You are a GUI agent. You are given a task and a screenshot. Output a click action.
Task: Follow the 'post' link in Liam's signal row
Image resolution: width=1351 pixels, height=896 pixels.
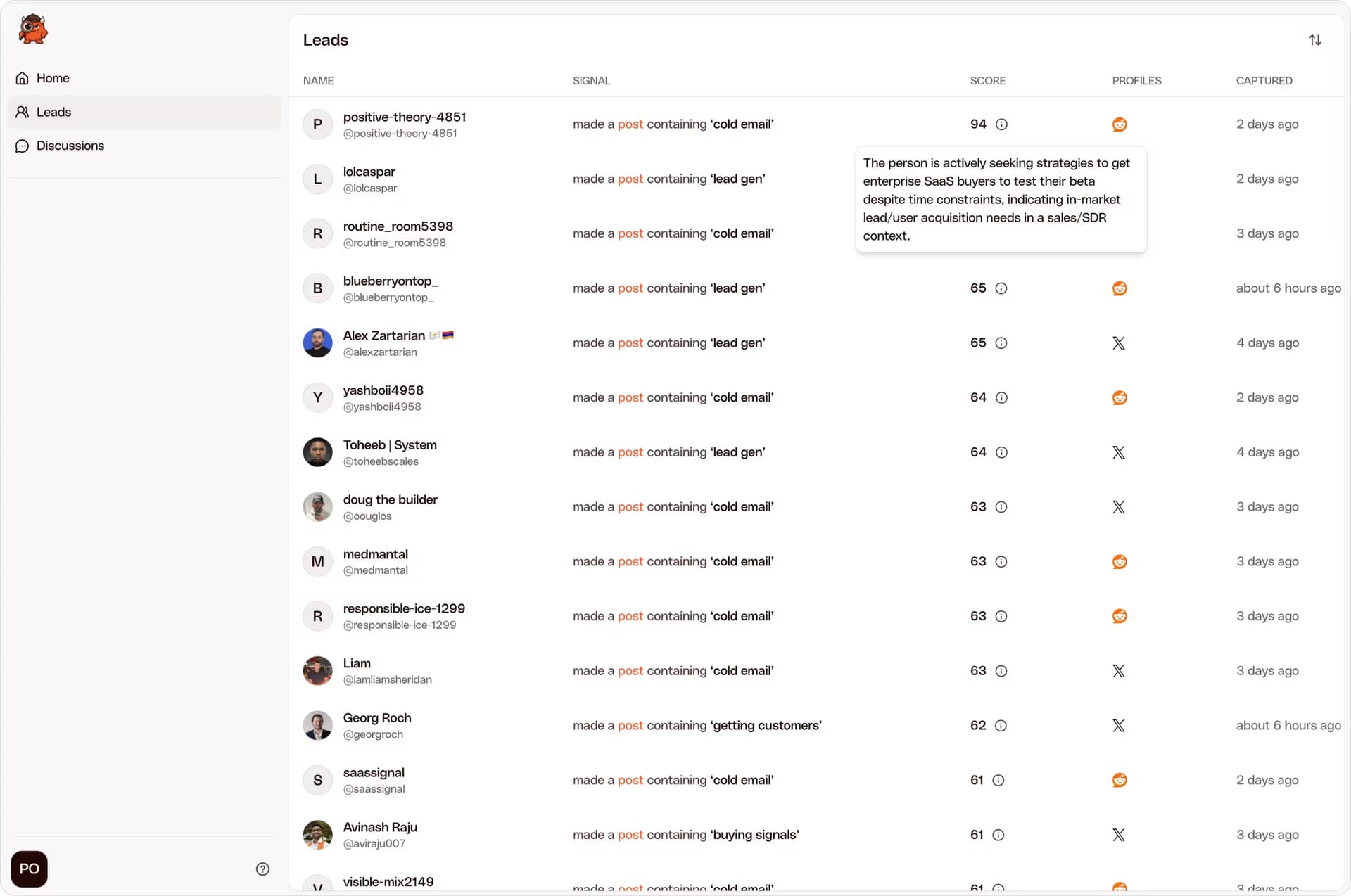coord(630,671)
